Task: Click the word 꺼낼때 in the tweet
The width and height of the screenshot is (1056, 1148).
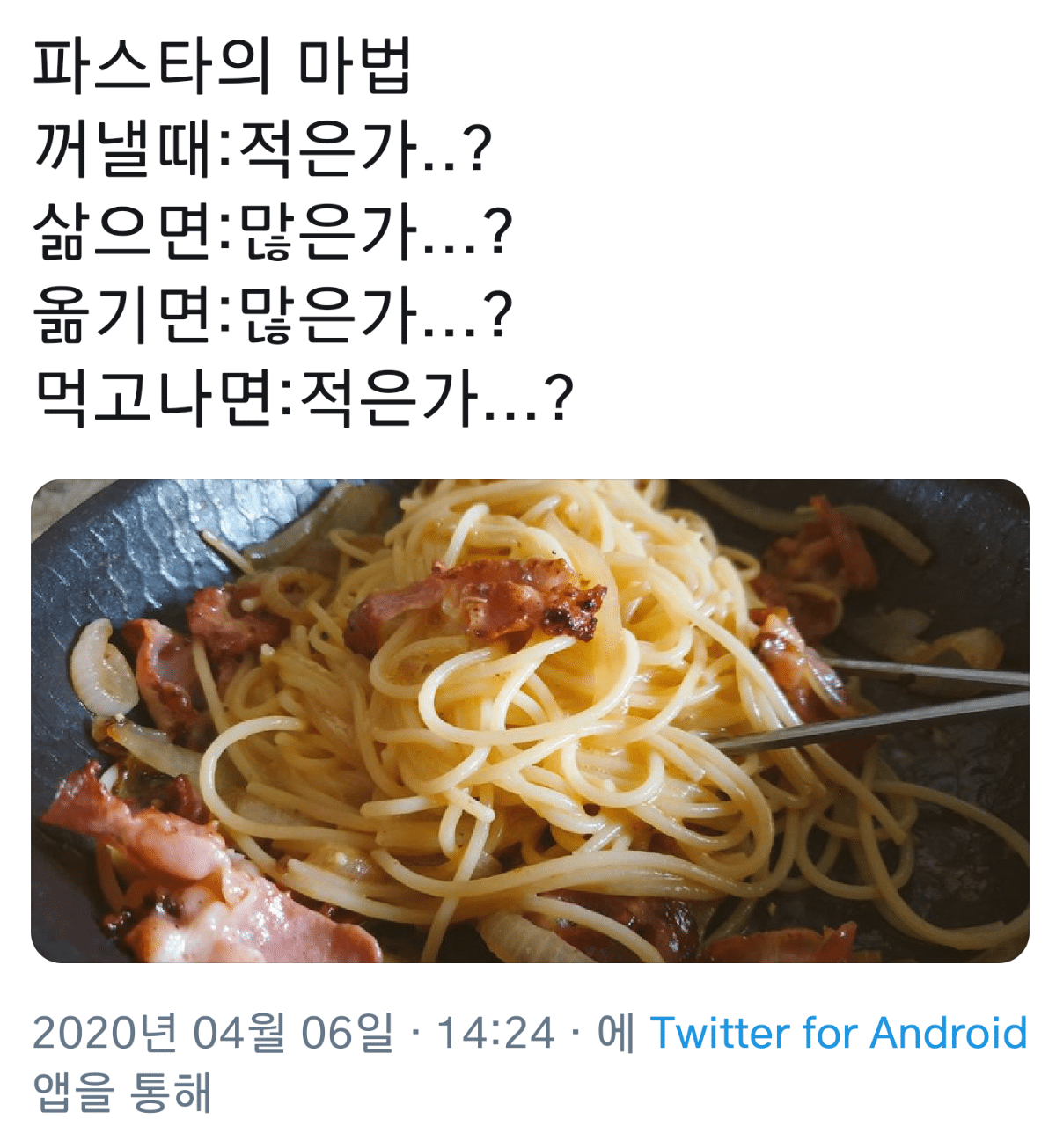Action: pyautogui.click(x=122, y=150)
